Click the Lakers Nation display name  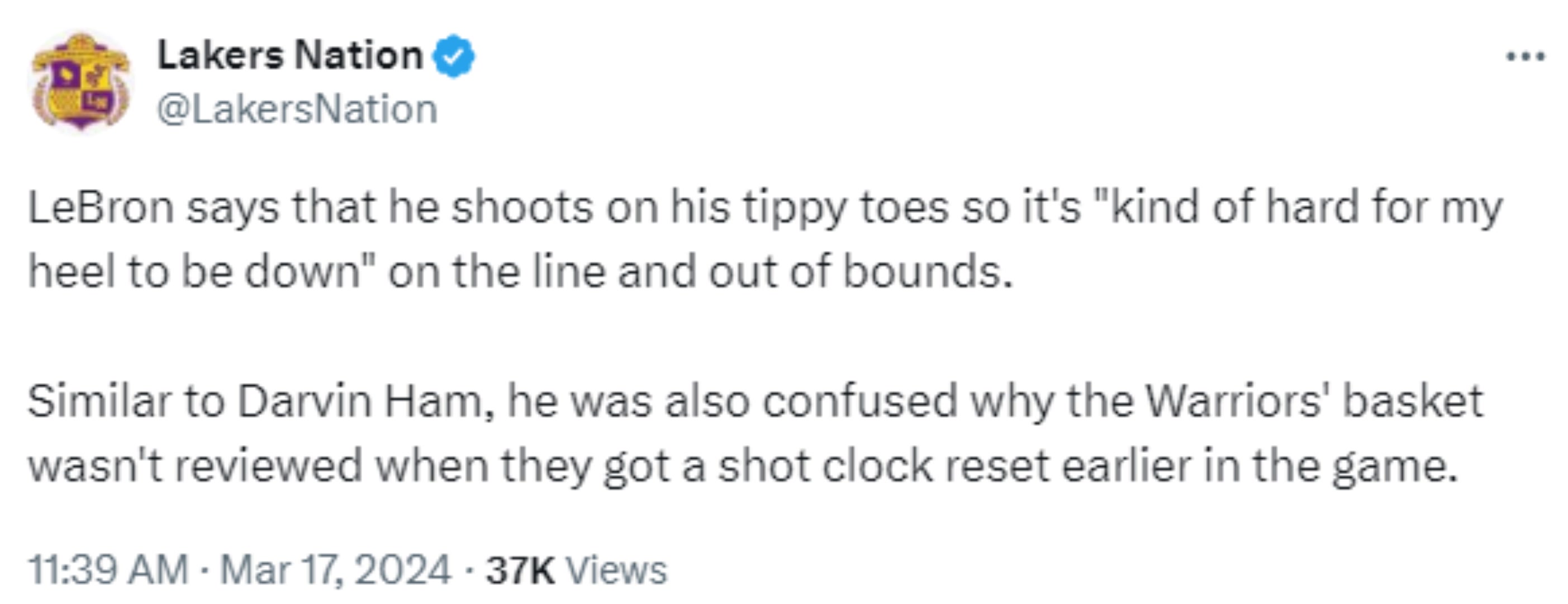click(x=291, y=55)
